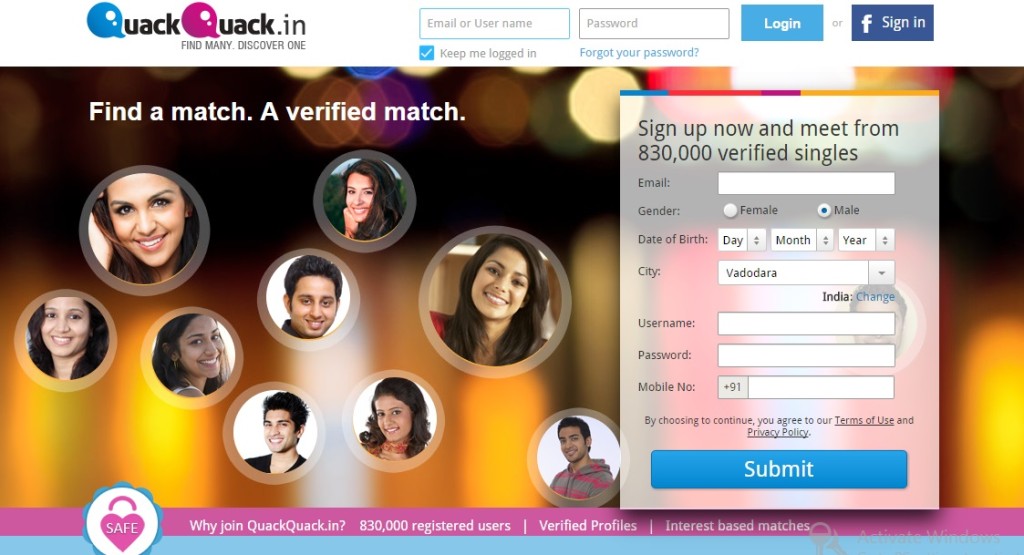The height and width of the screenshot is (555, 1024).
Task: Click the Mobile No input field
Action: point(821,387)
